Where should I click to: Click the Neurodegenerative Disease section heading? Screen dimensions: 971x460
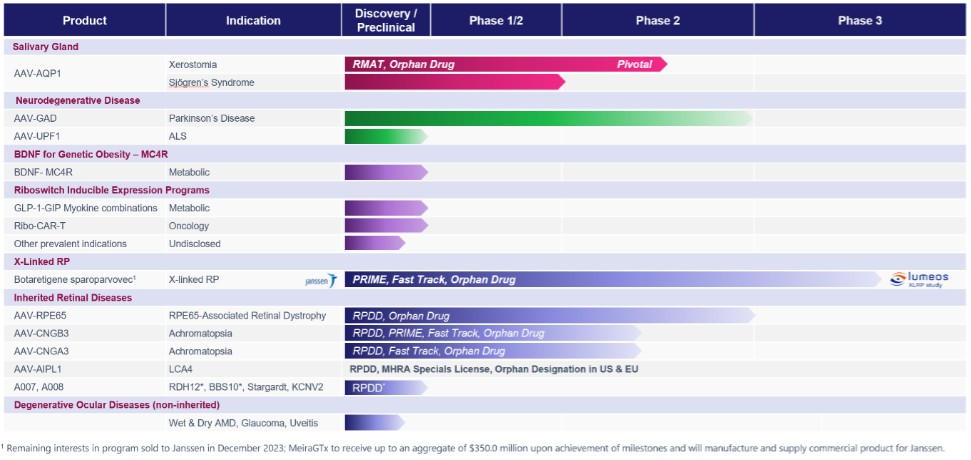[77, 100]
